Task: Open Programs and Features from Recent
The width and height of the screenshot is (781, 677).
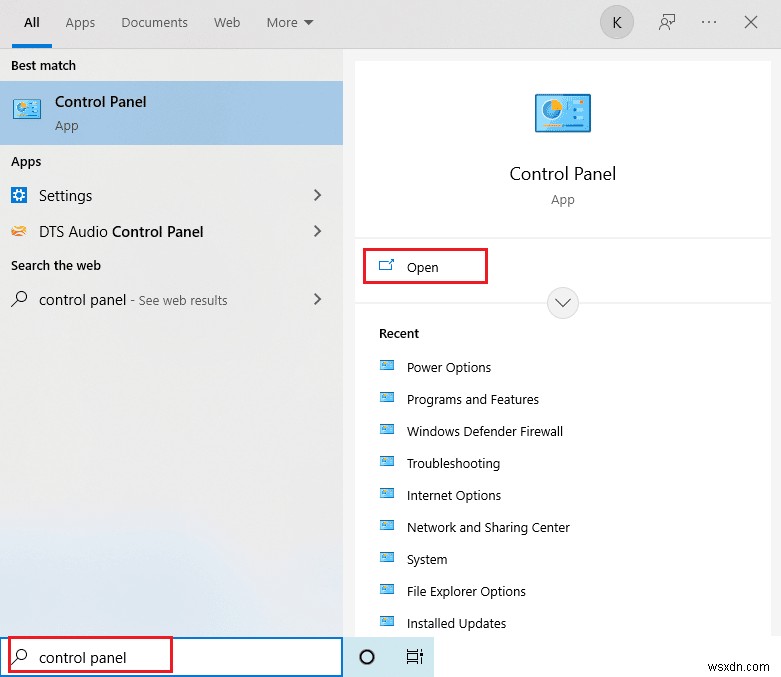Action: point(473,399)
